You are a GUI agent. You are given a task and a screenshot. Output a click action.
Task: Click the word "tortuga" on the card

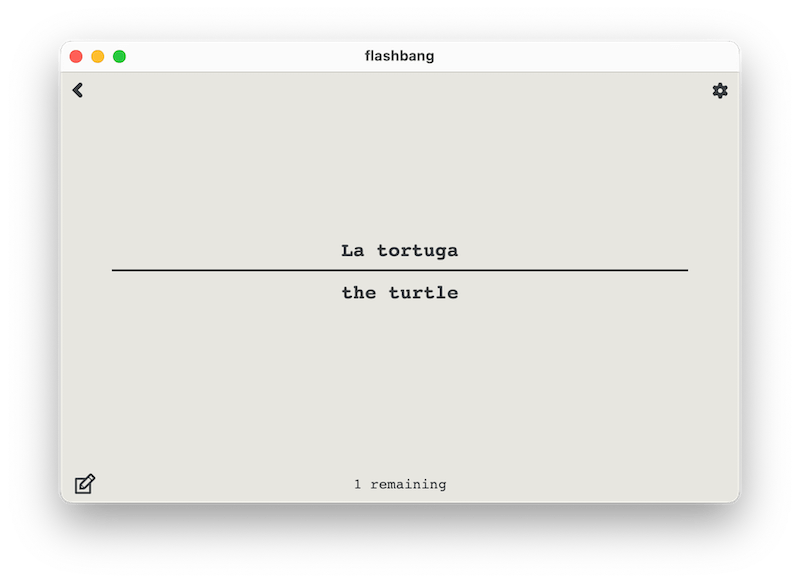point(417,250)
